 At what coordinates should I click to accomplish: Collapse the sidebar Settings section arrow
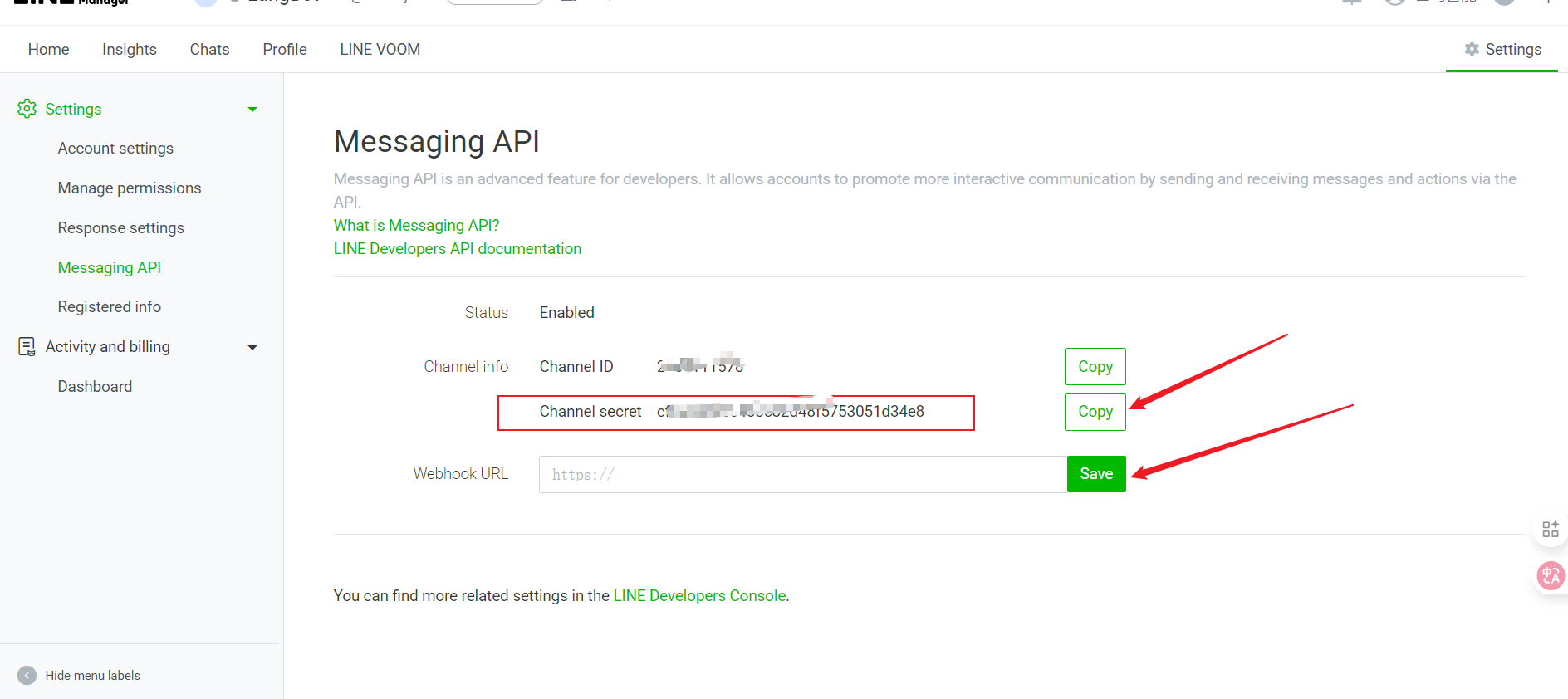tap(252, 110)
